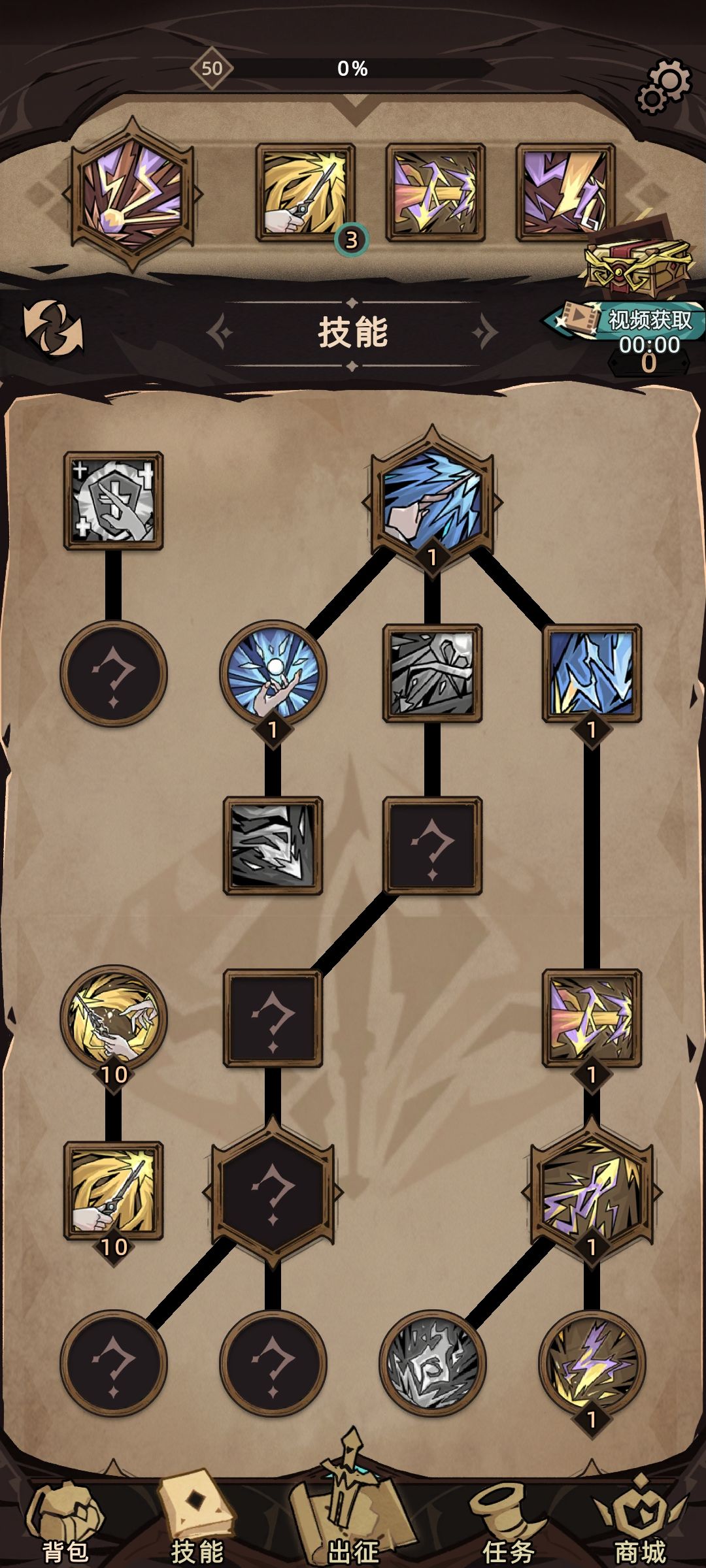This screenshot has width=706, height=1568.
Task: Select the golden hands circular skill level 10
Action: [114, 1018]
